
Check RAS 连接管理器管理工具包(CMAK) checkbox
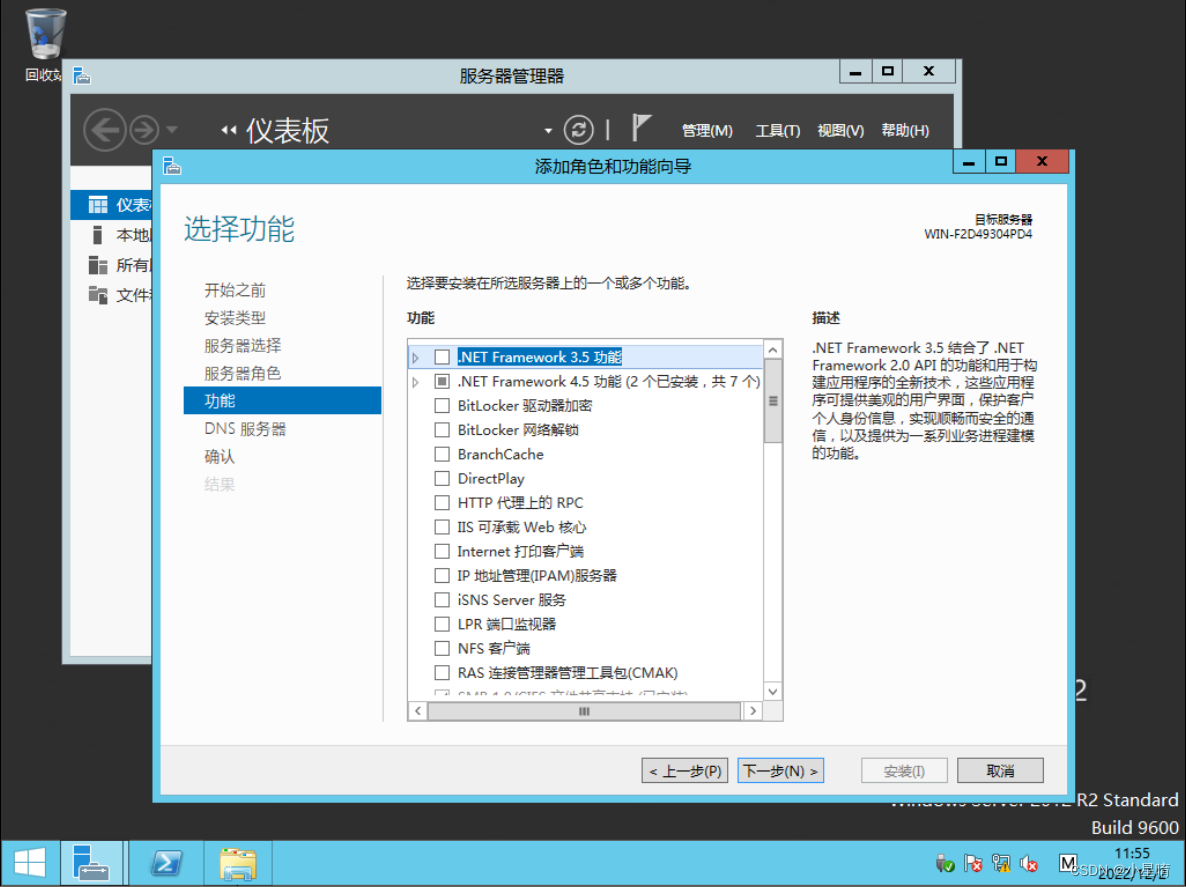pyautogui.click(x=442, y=671)
